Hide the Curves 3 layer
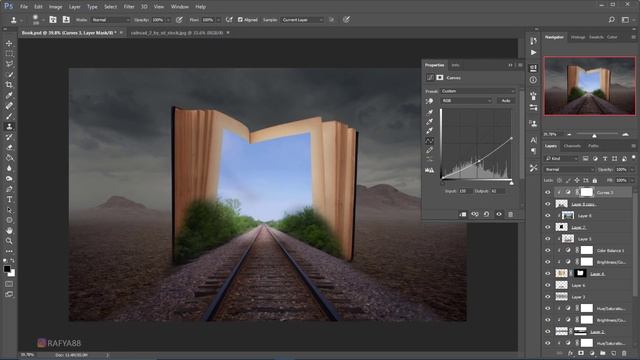640x360 pixels. point(548,192)
